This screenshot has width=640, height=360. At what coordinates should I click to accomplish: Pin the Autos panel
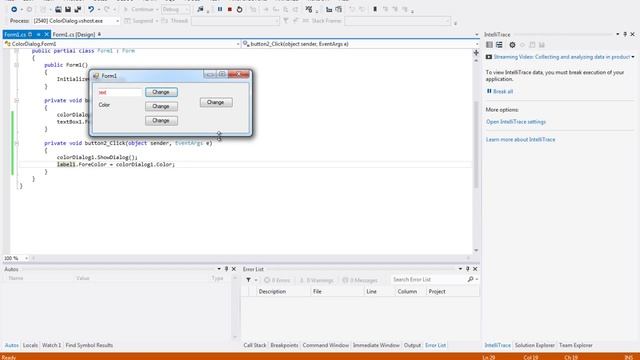pyautogui.click(x=227, y=269)
